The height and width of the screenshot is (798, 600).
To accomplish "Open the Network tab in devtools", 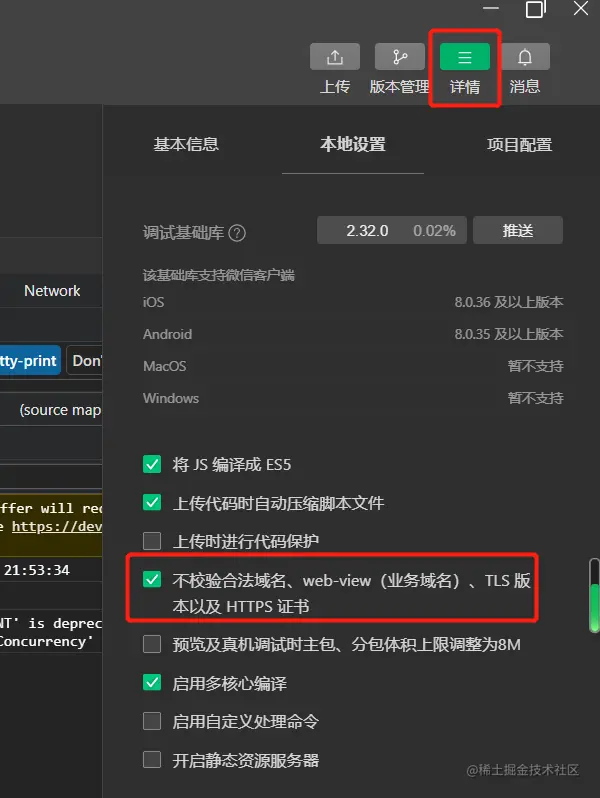I will tap(52, 291).
